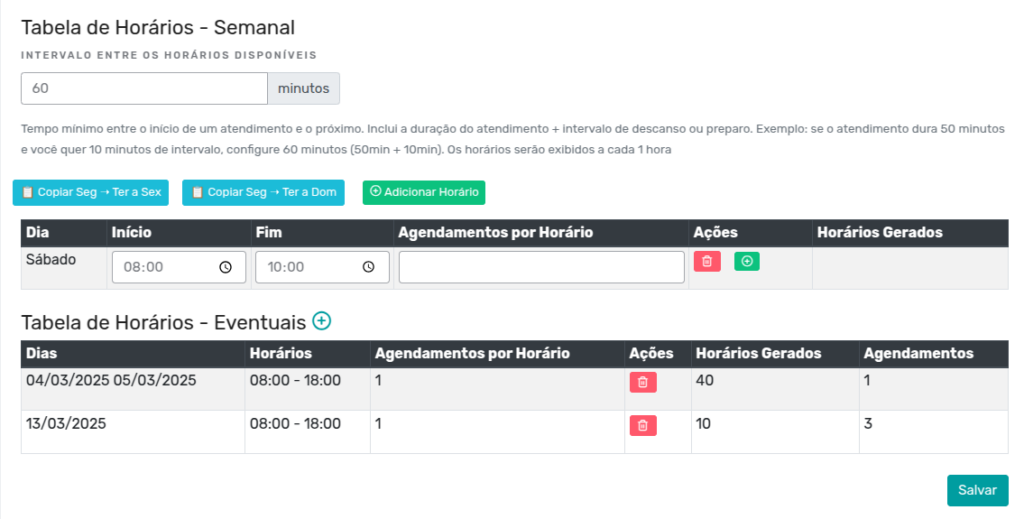The height and width of the screenshot is (519, 1024).
Task: Select the Início 08:00 time field
Action: [179, 267]
